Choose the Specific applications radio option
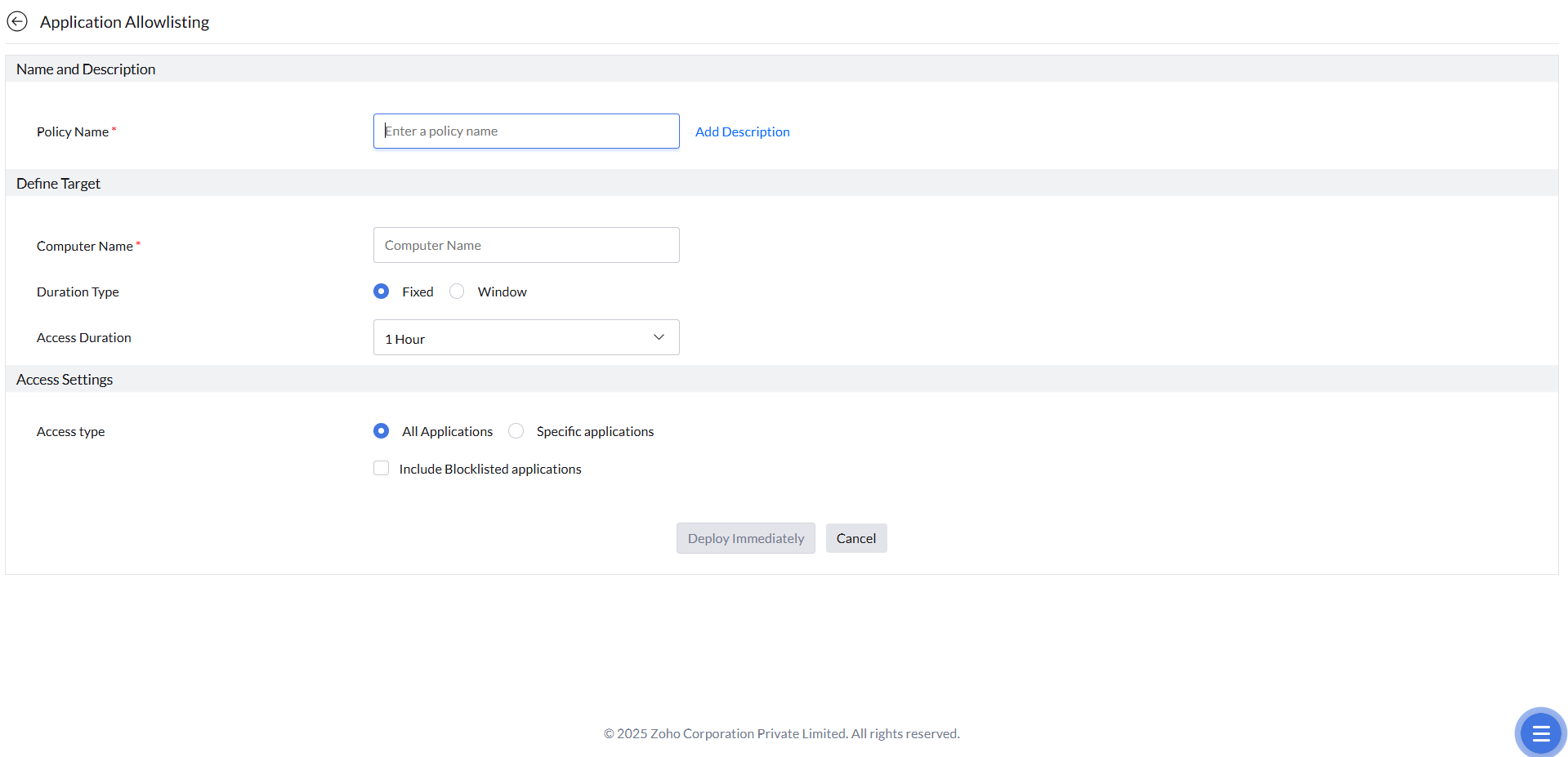 pyautogui.click(x=516, y=431)
